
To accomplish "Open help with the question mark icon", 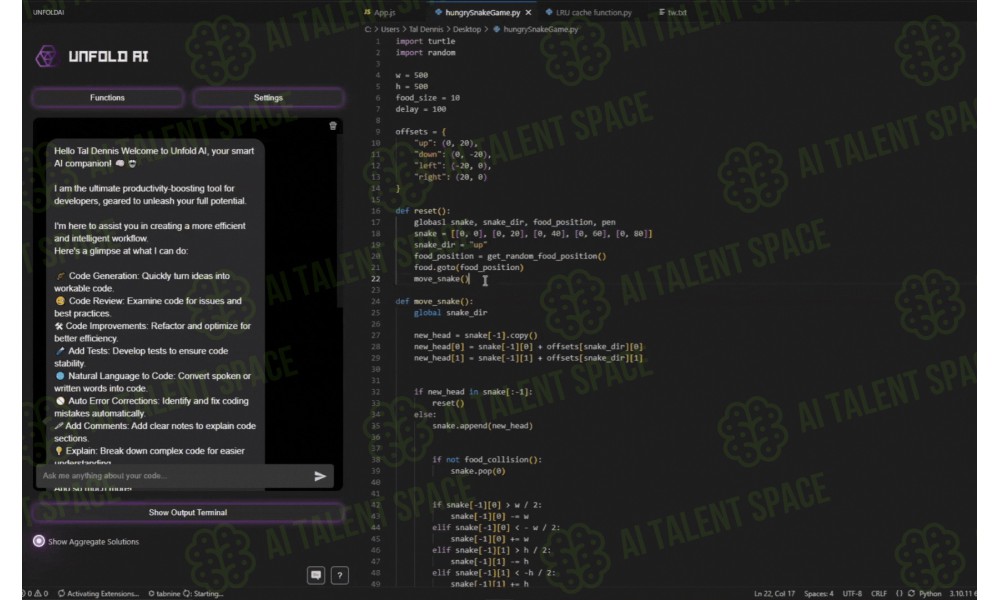I will point(340,575).
